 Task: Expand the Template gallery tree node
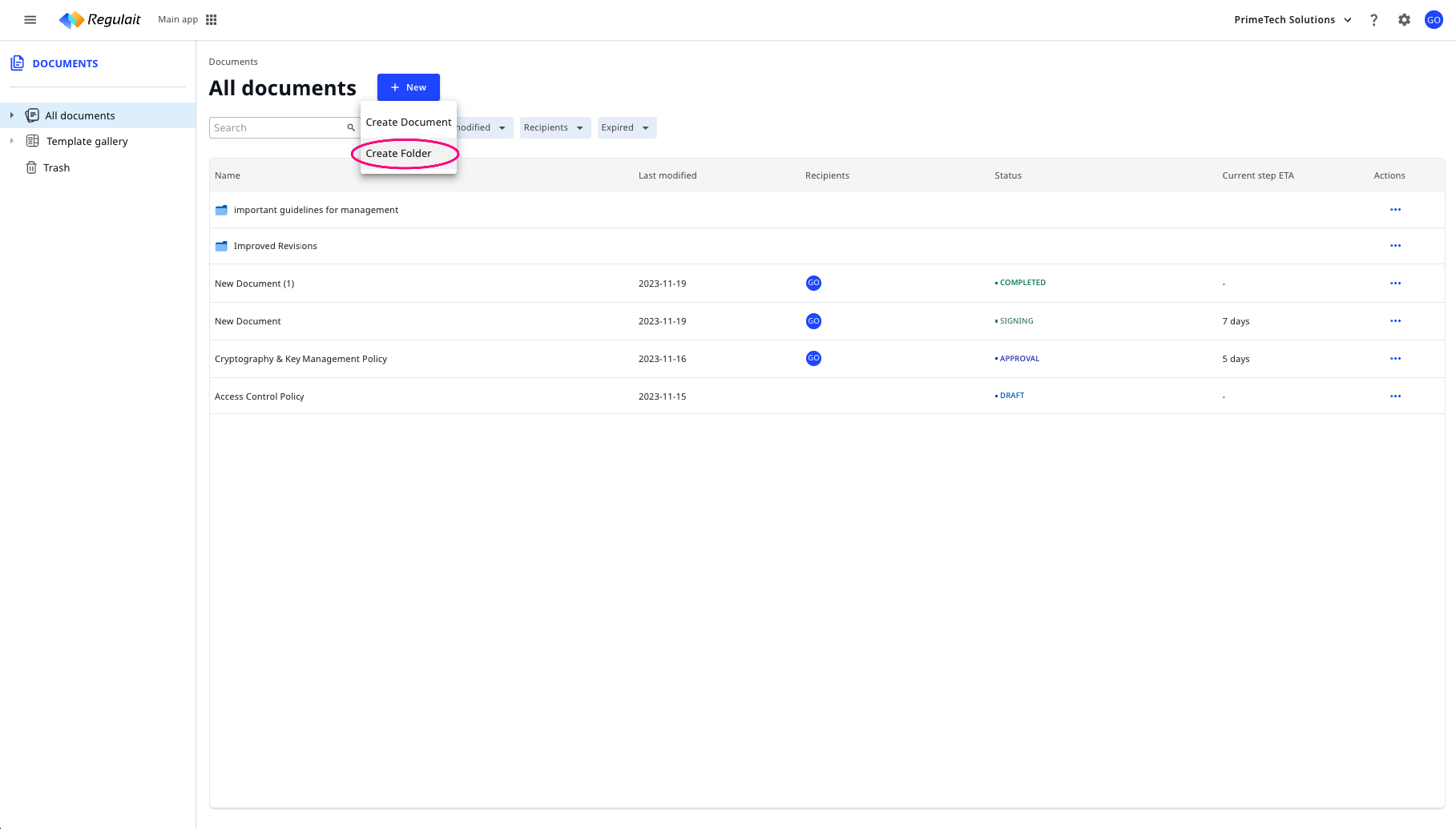(12, 141)
